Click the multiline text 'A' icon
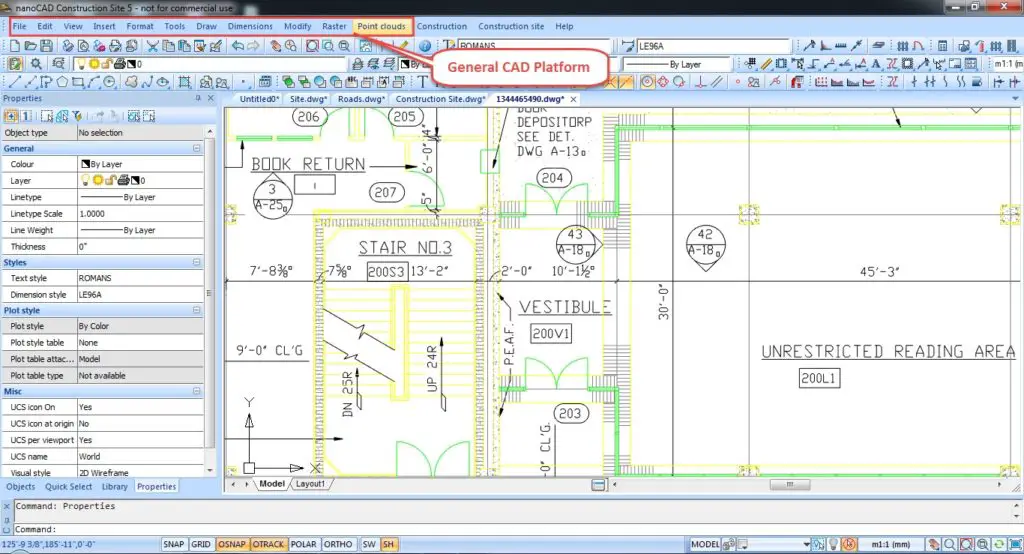1024x554 pixels. coord(876,64)
